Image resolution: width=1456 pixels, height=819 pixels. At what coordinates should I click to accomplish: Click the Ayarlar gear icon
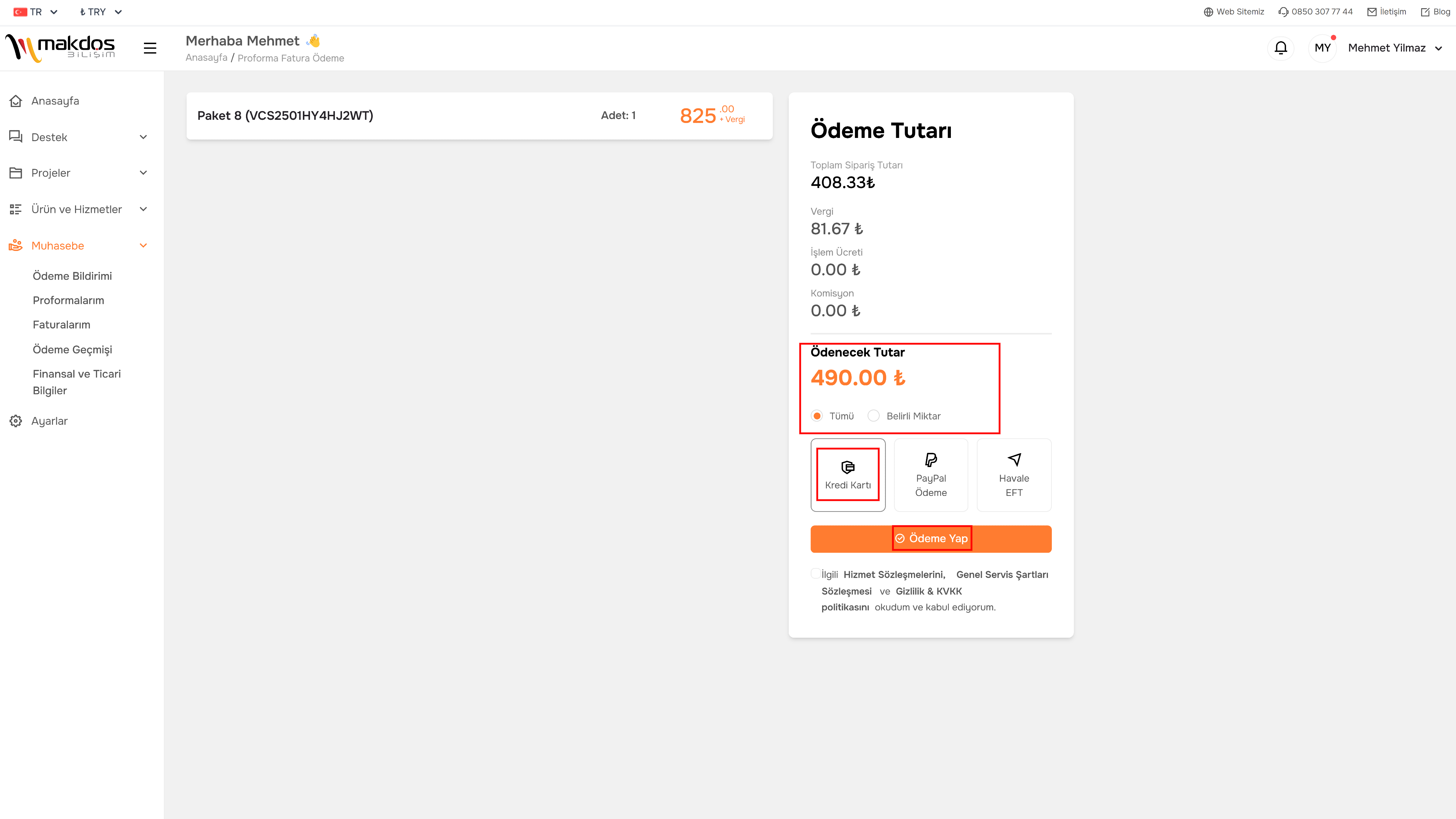pos(16,421)
